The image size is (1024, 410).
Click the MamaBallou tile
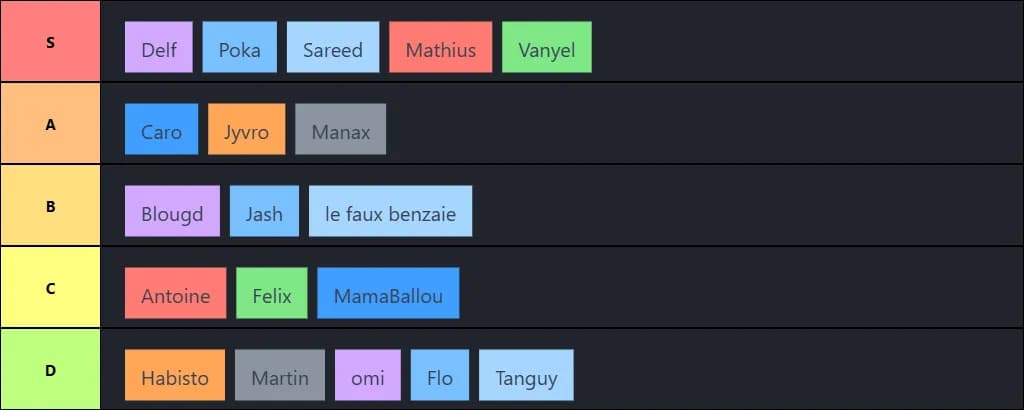(x=389, y=293)
